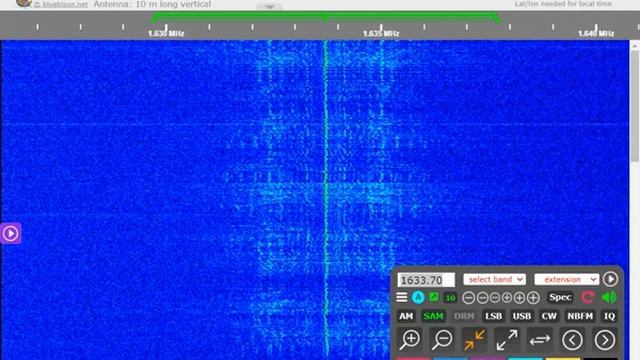
Task: Zoom in with the magnifier plus icon
Action: coord(410,340)
